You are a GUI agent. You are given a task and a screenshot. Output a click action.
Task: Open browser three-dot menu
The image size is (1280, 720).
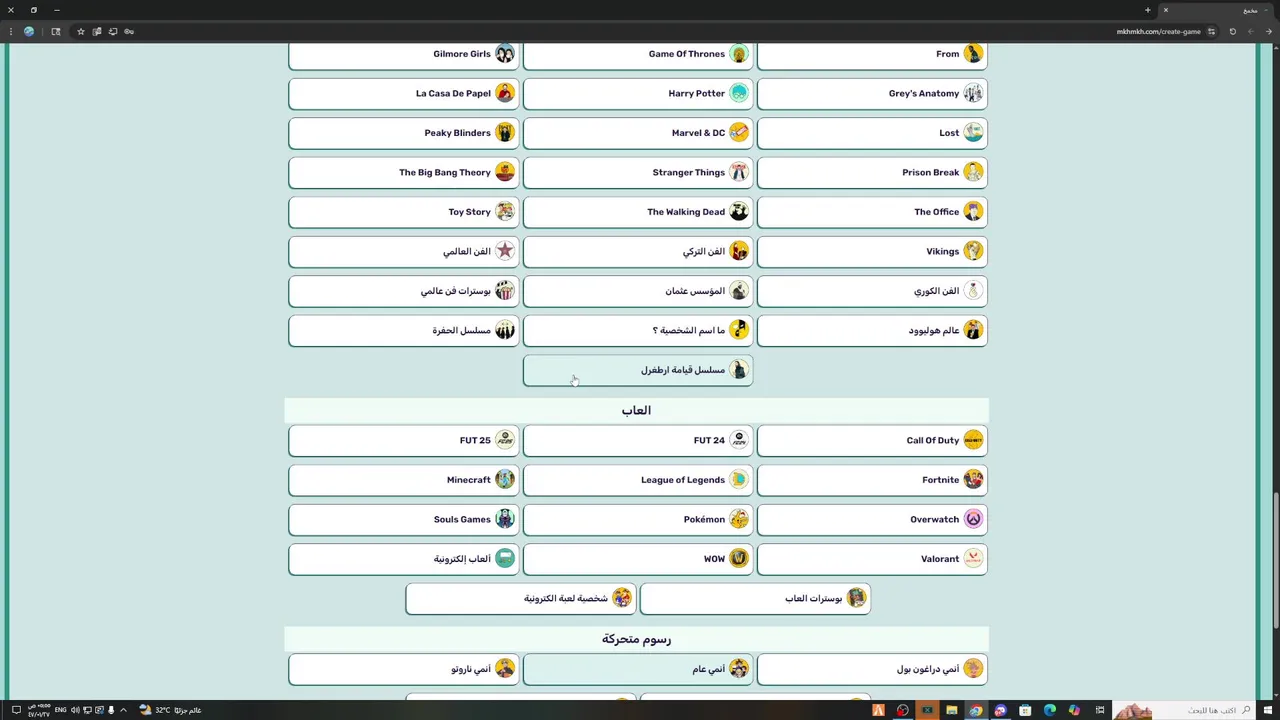point(10,31)
